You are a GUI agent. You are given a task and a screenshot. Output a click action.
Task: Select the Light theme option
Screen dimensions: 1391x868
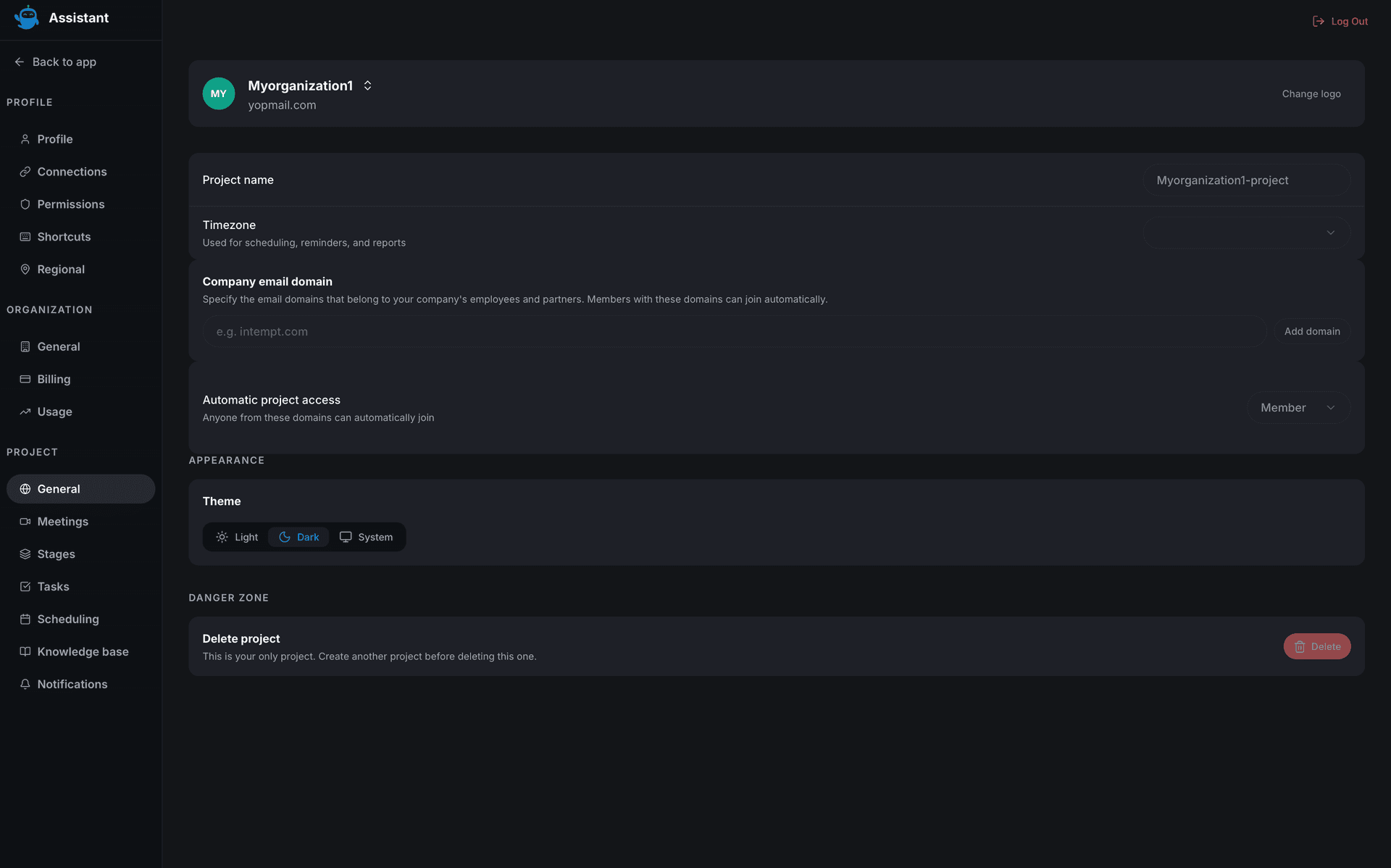[237, 537]
